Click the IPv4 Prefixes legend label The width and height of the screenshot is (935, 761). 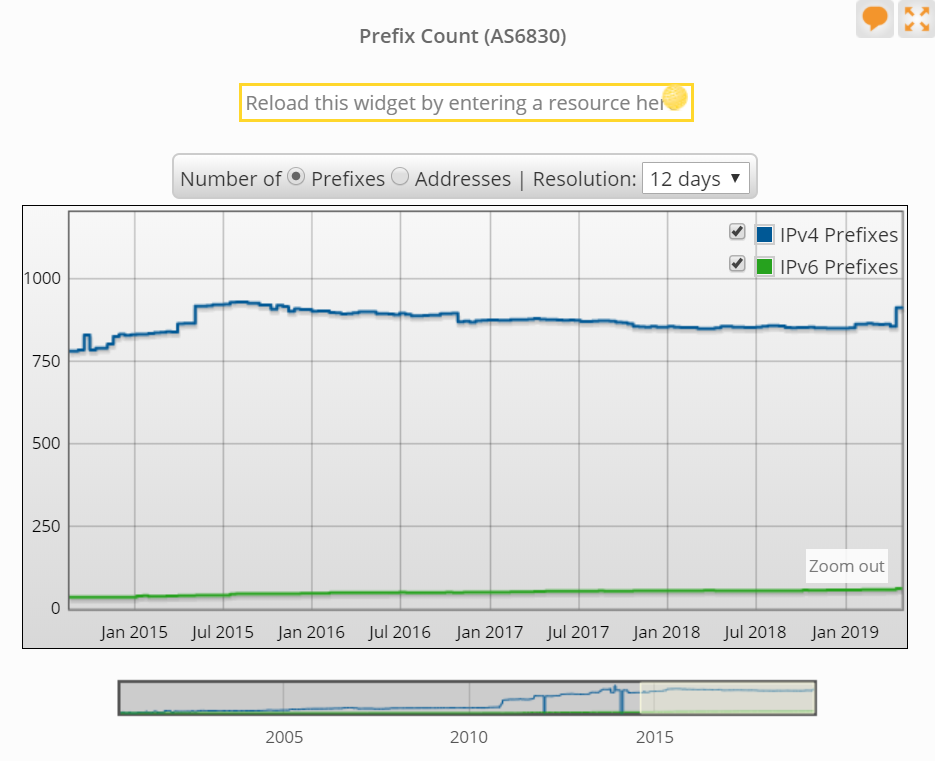click(x=838, y=235)
